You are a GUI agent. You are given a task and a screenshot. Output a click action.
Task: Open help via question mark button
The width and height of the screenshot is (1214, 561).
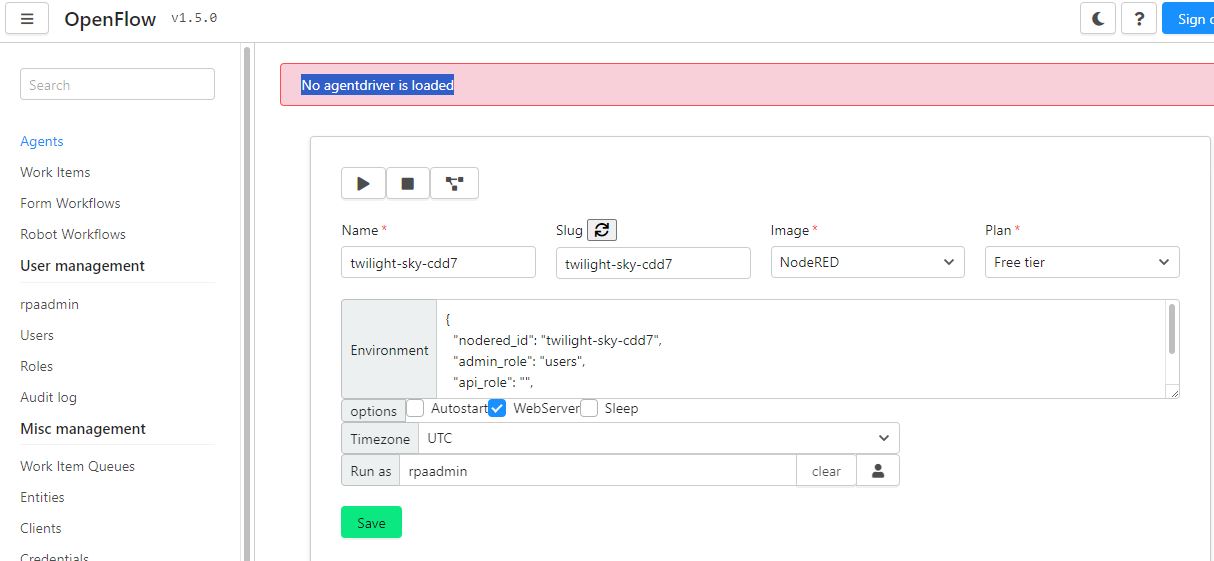coord(1139,18)
